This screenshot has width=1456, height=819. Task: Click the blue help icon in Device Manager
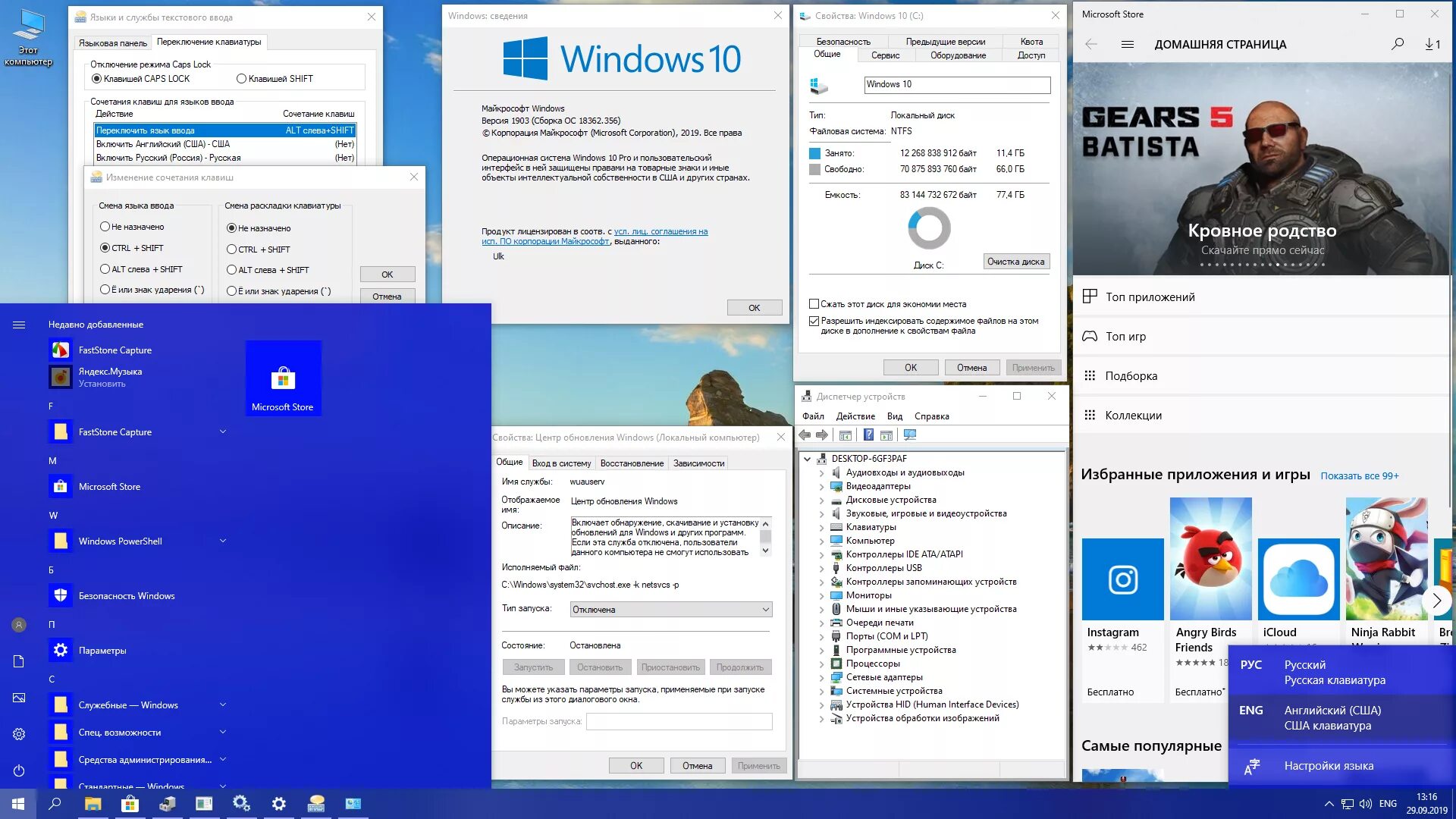point(868,435)
